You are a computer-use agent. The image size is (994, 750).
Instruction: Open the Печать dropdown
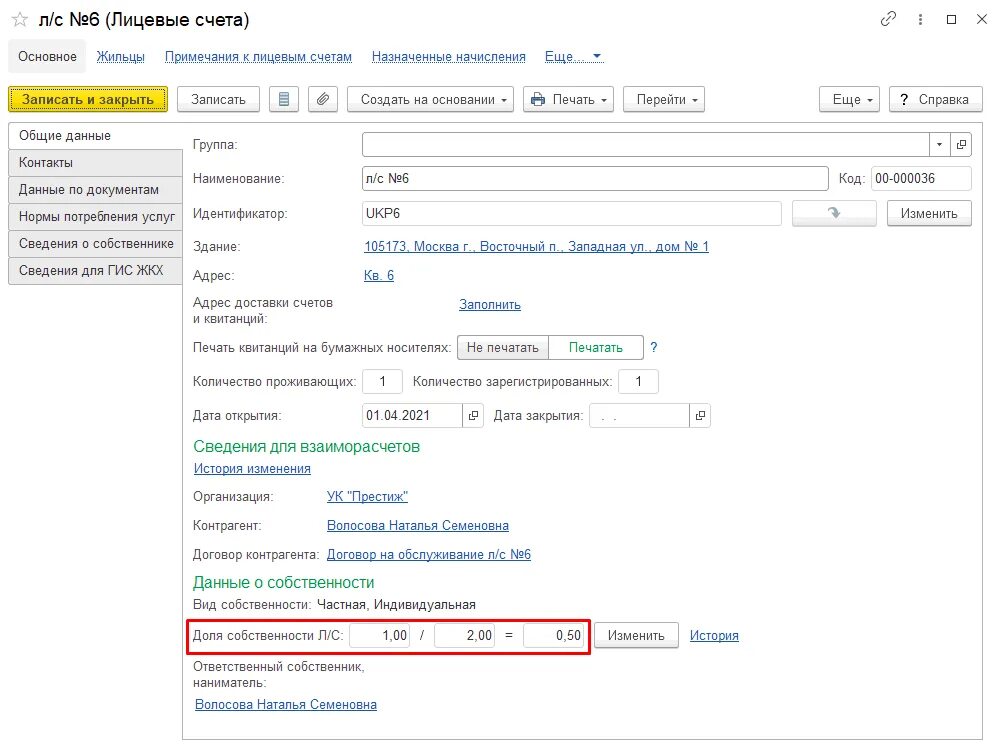pyautogui.click(x=568, y=100)
